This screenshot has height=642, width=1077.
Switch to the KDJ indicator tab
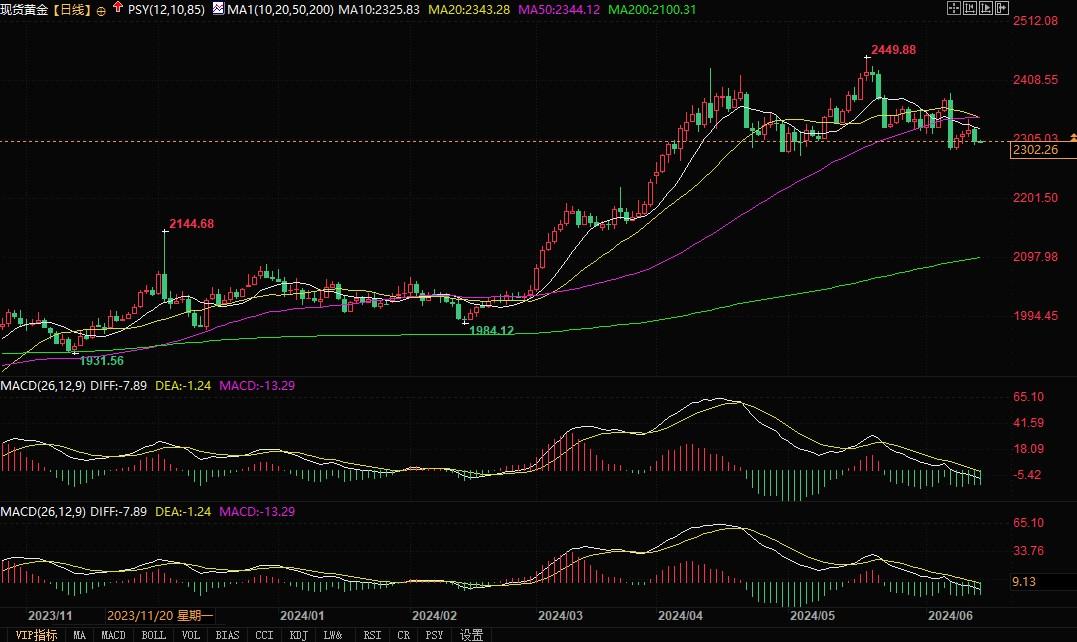coord(297,634)
